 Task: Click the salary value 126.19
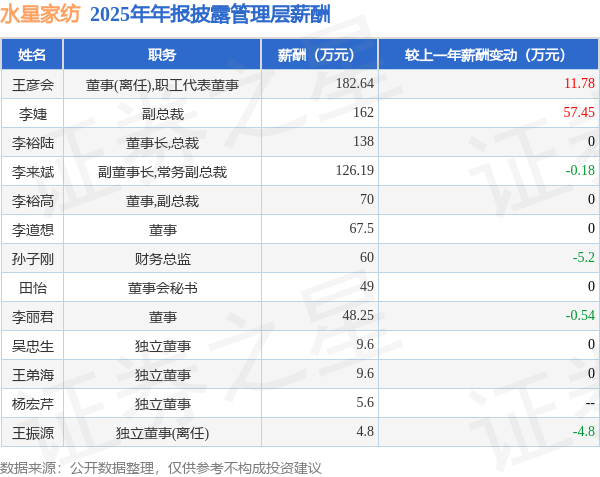click(355, 170)
